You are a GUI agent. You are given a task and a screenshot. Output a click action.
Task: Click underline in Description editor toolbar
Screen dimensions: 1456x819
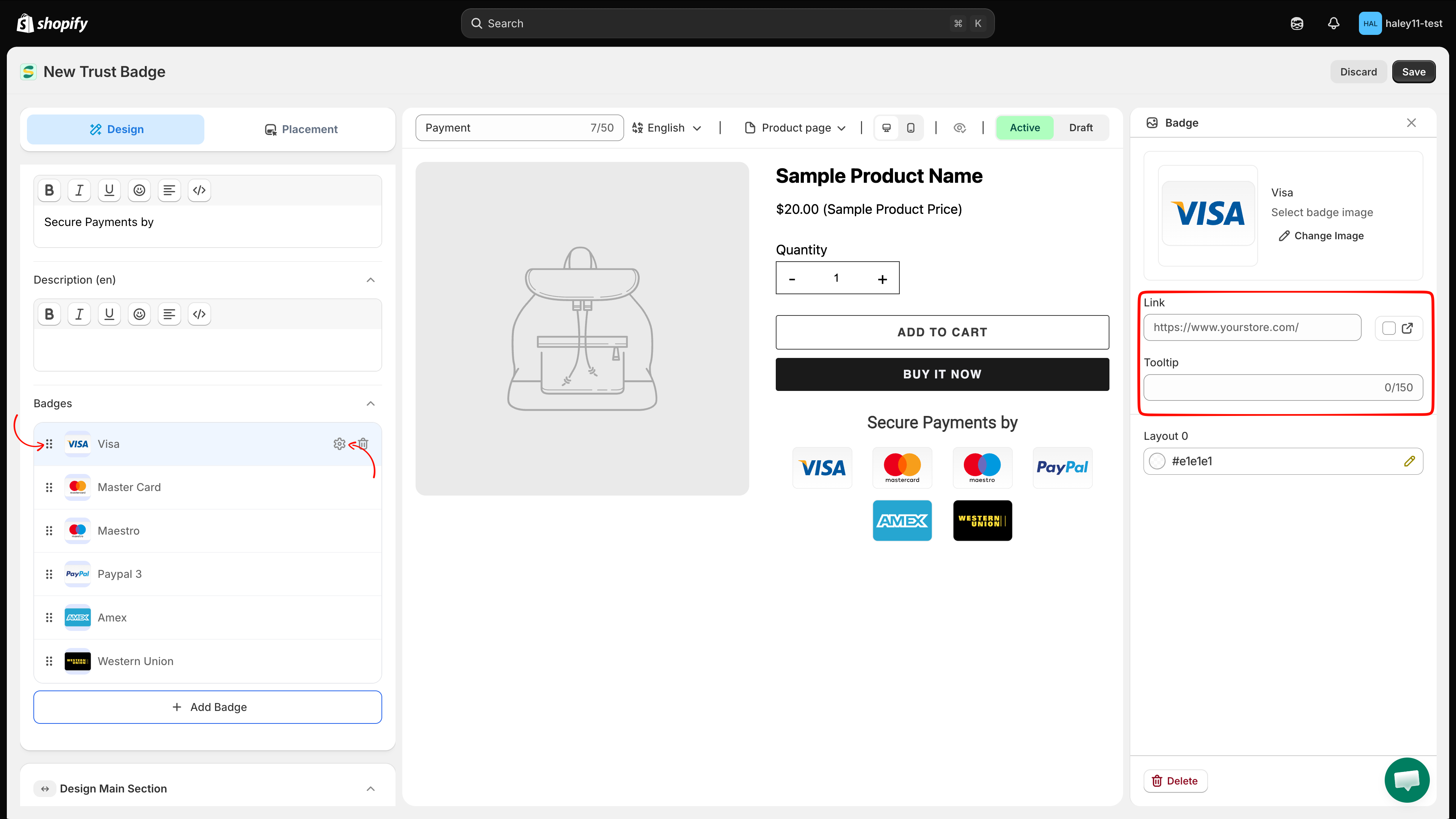109,314
